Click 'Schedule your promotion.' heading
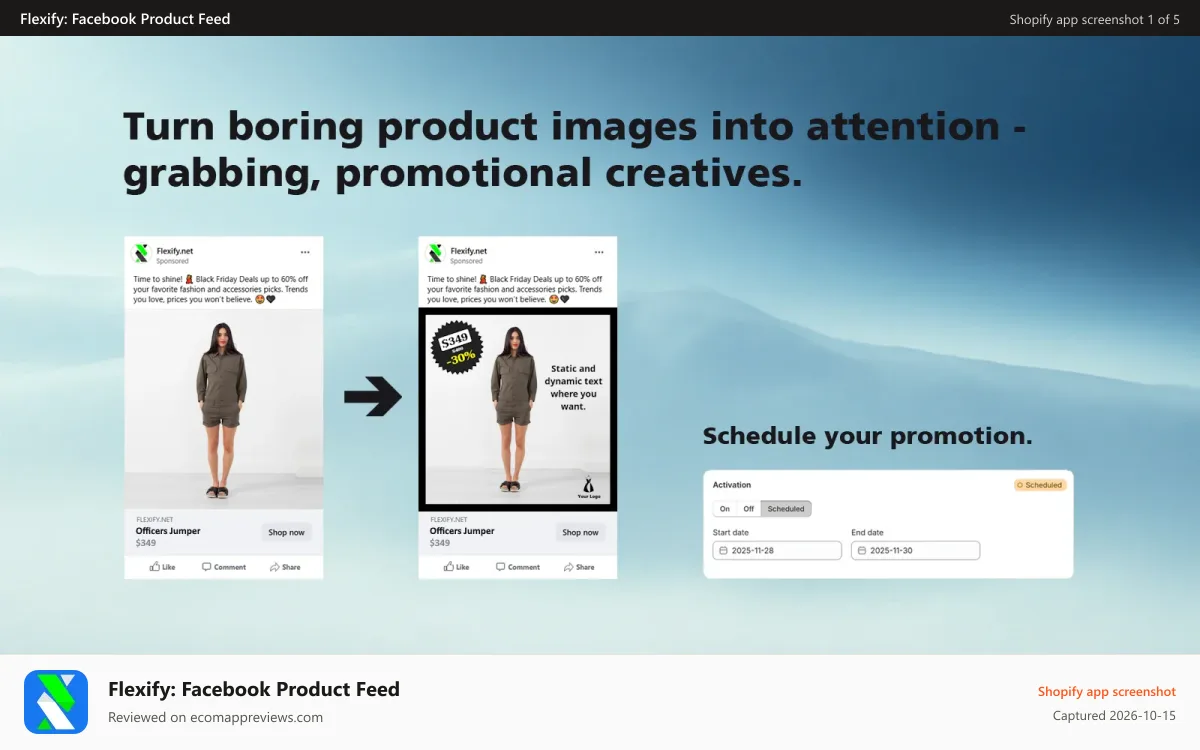The width and height of the screenshot is (1200, 750). [x=868, y=436]
